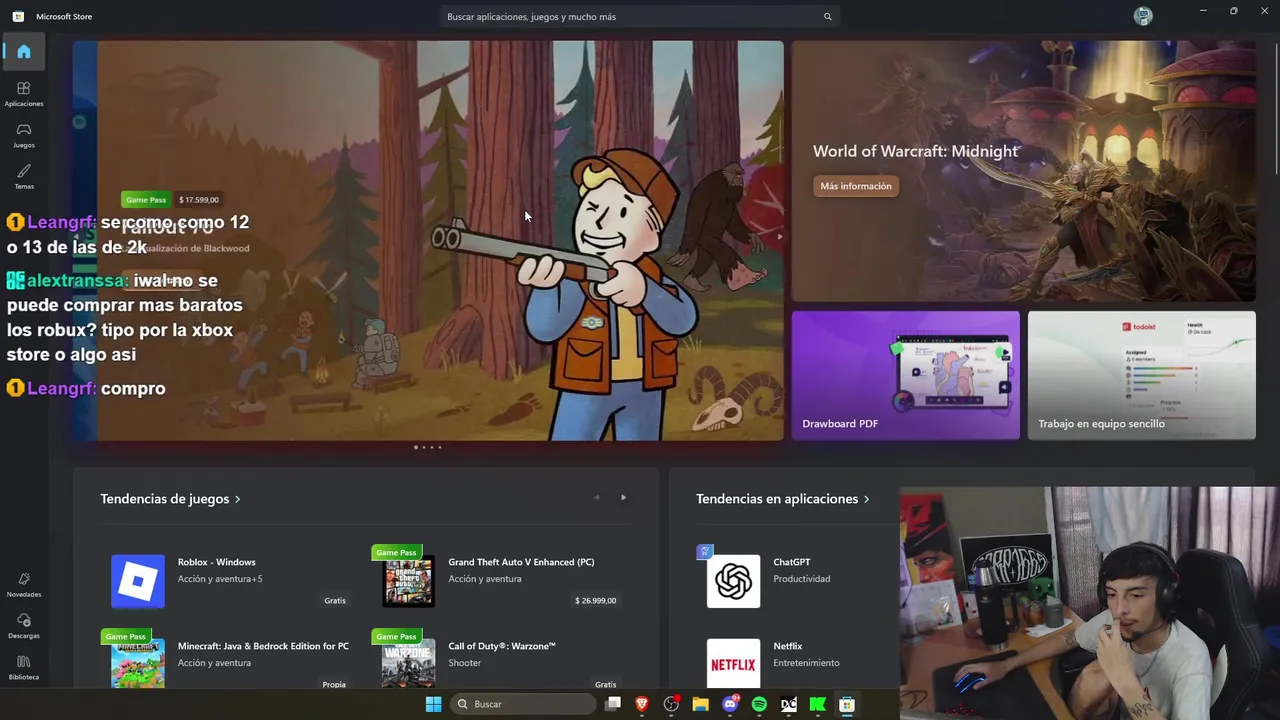
Task: Open File Explorer from taskbar
Action: [700, 704]
